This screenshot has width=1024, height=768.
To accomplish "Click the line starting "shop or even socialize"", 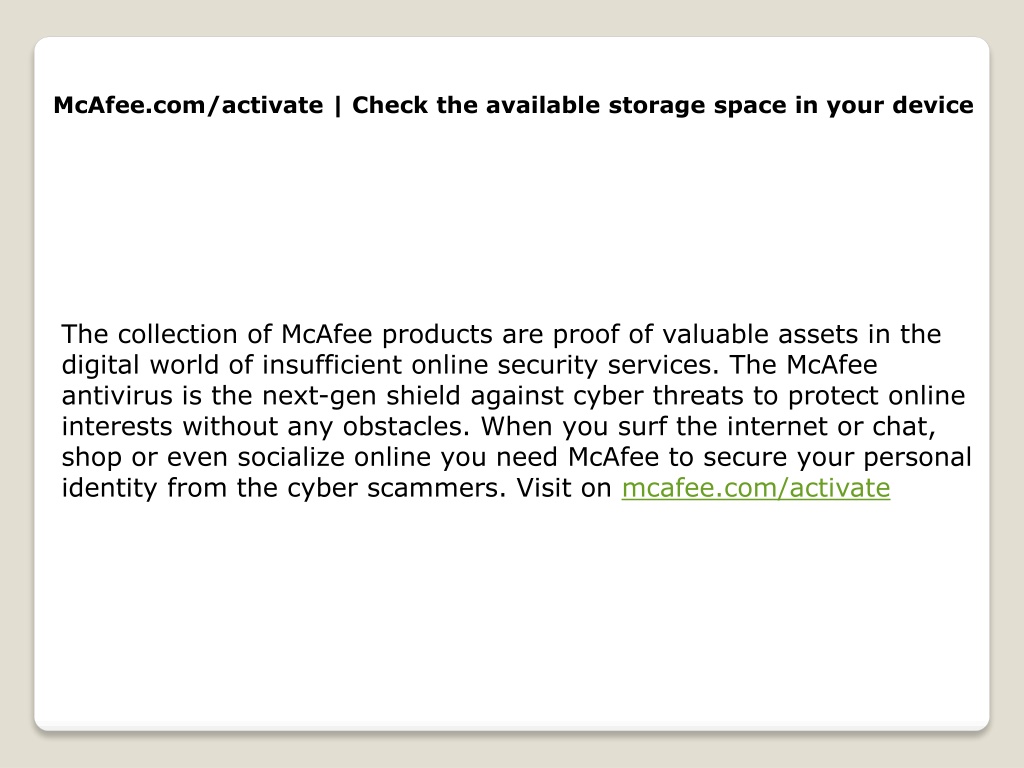I will pyautogui.click(x=517, y=457).
